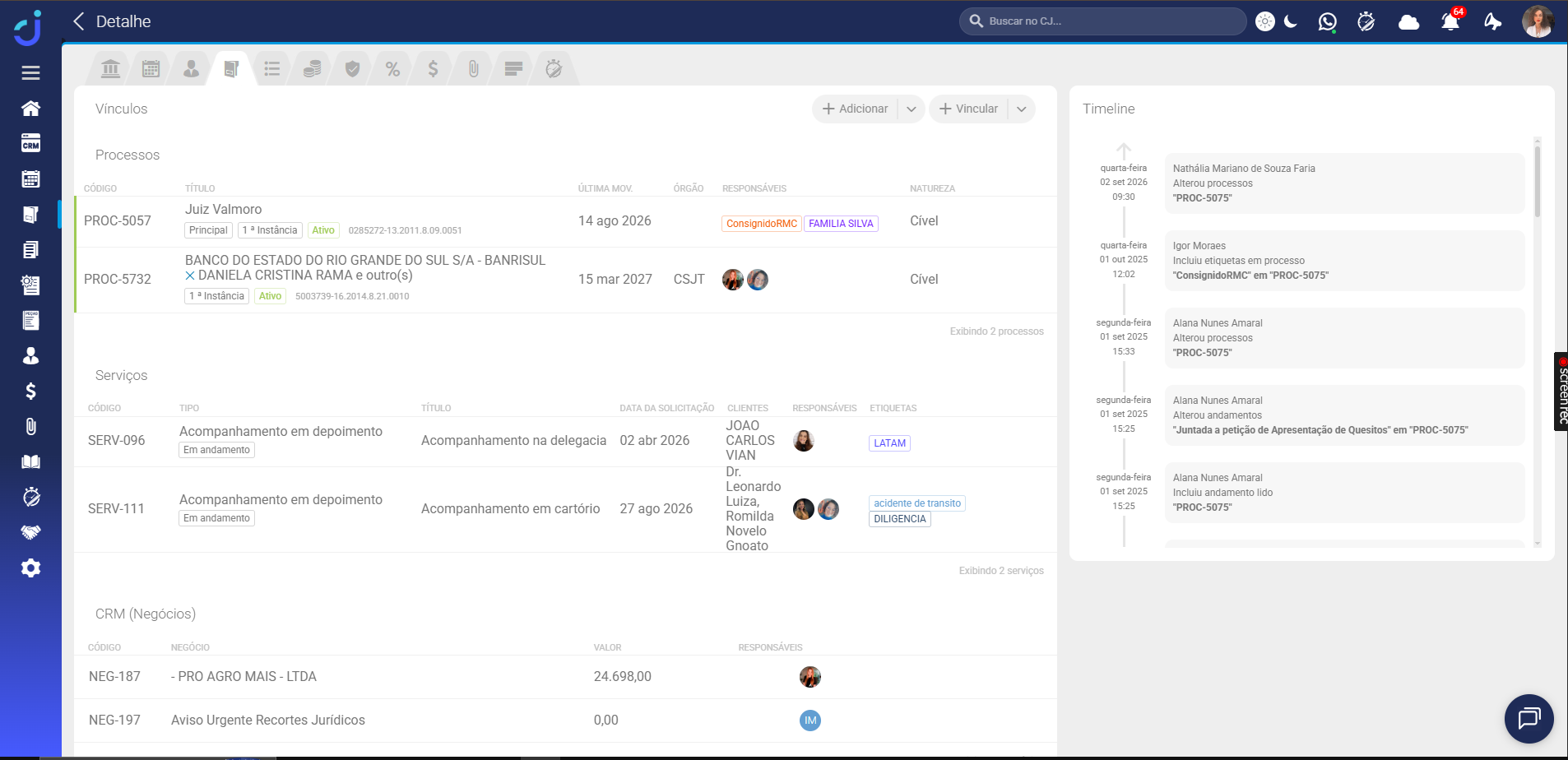Image resolution: width=1568 pixels, height=760 pixels.
Task: Expand the Vincular dropdown arrow
Action: (1022, 109)
